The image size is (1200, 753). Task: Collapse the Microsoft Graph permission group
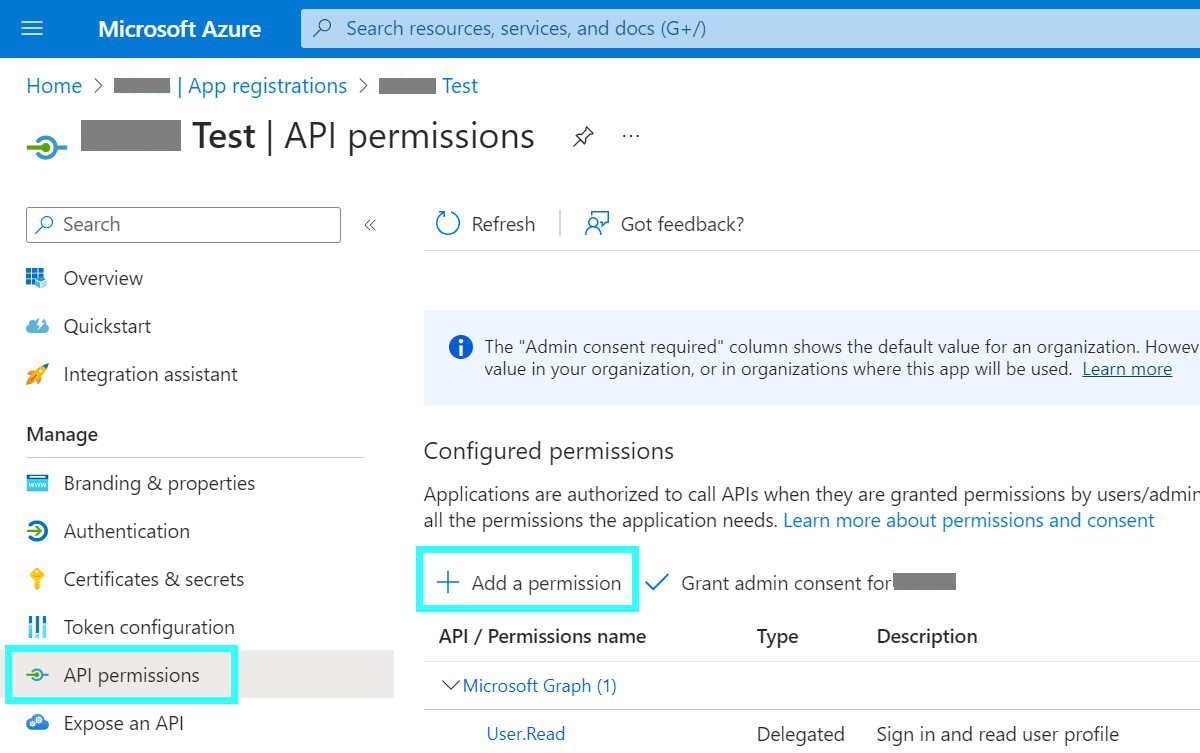(451, 685)
